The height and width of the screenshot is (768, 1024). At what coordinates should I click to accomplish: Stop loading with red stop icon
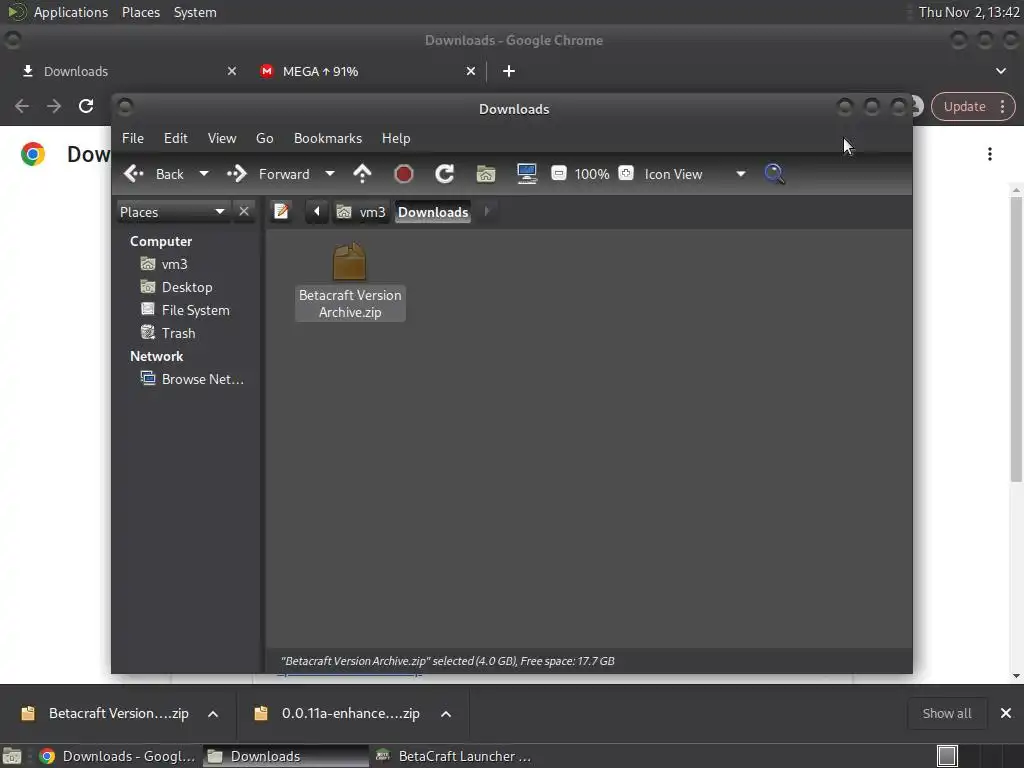(404, 174)
